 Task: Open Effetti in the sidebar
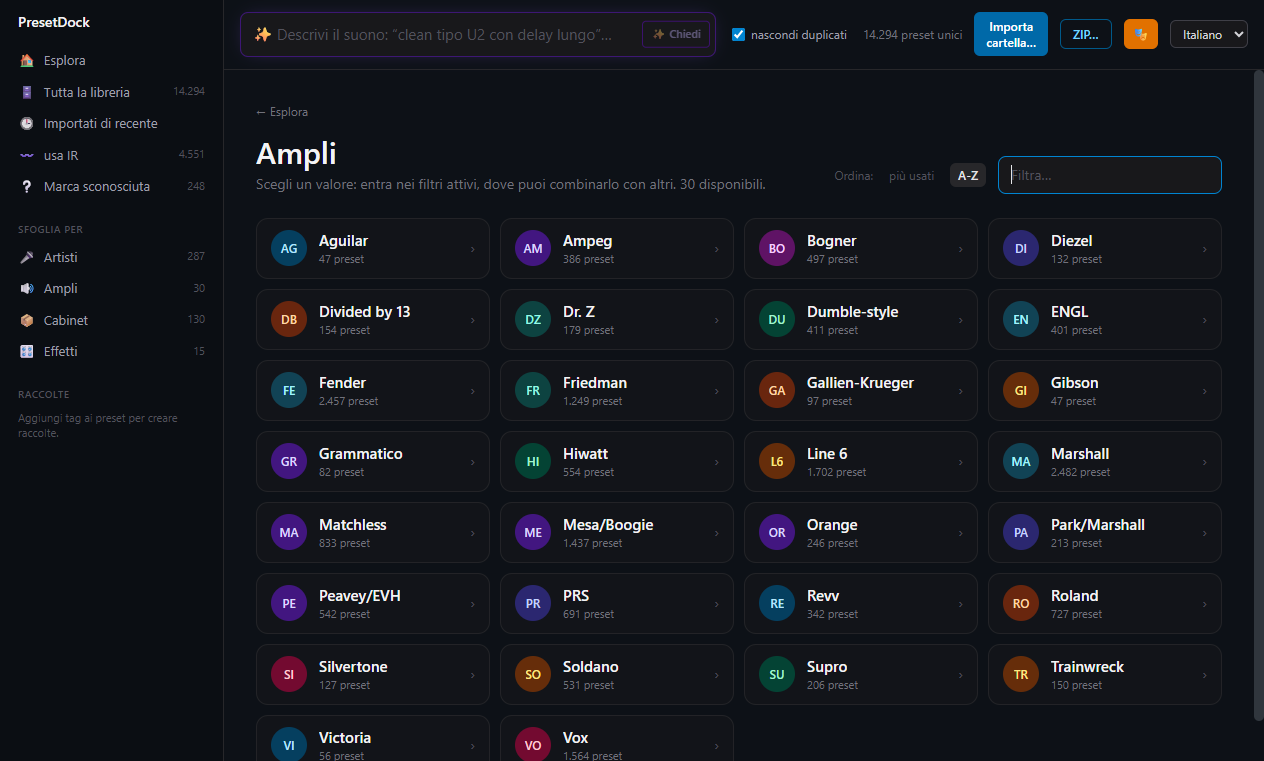coord(111,352)
